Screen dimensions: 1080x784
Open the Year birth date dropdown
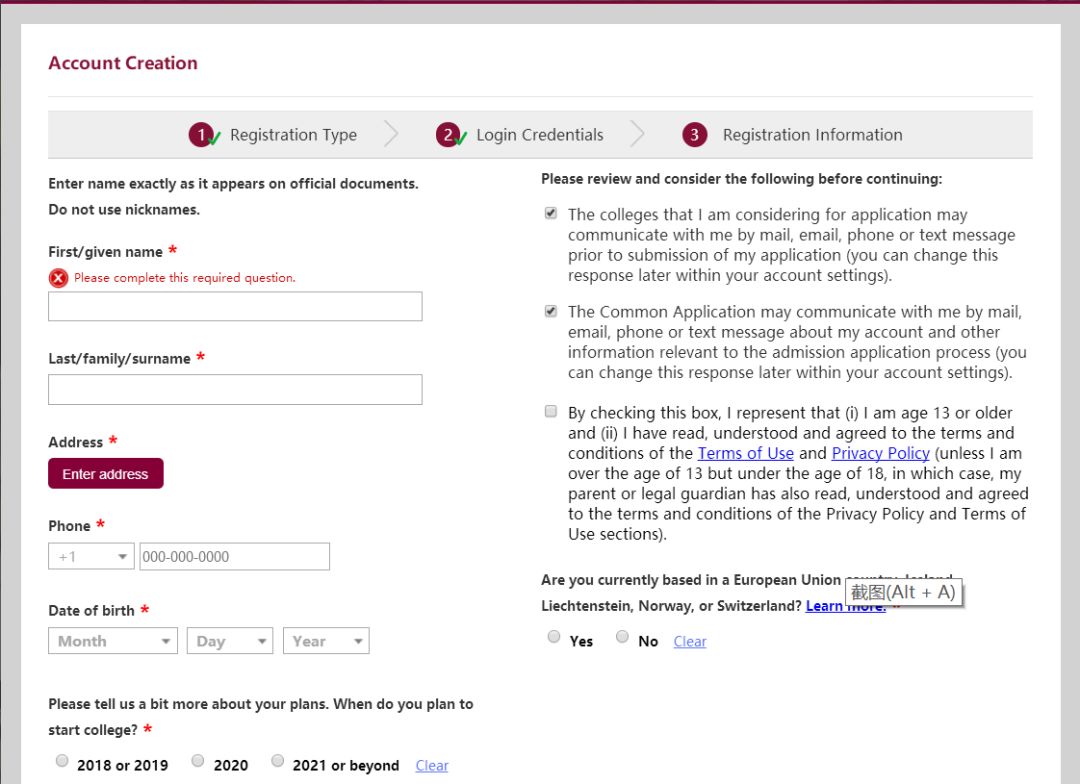326,641
